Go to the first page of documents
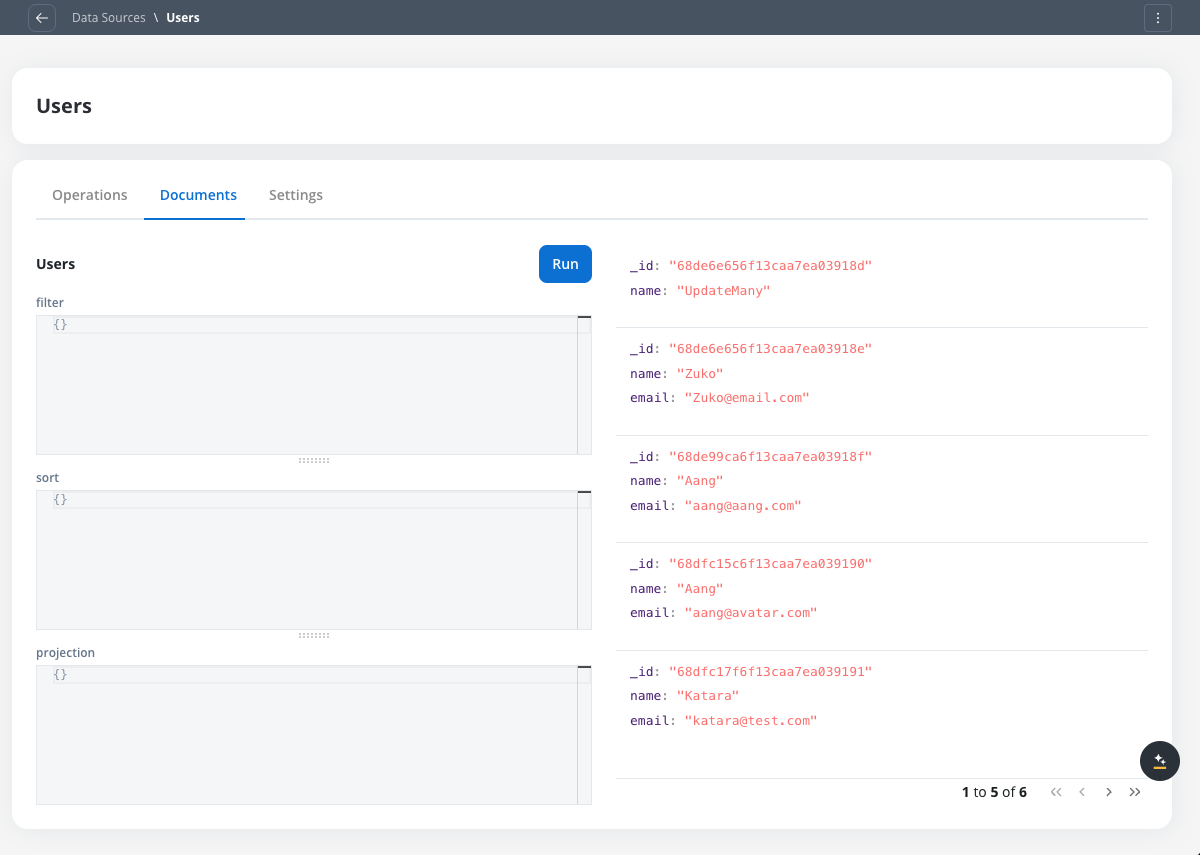The image size is (1200, 855). [1056, 792]
